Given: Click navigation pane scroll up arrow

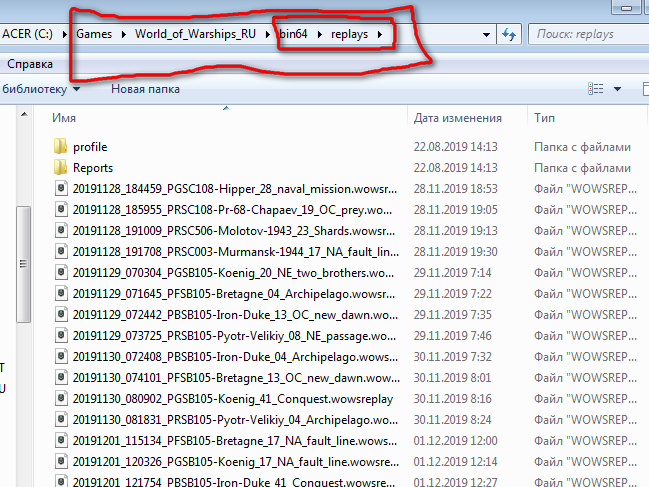Looking at the screenshot, I should coord(24,114).
